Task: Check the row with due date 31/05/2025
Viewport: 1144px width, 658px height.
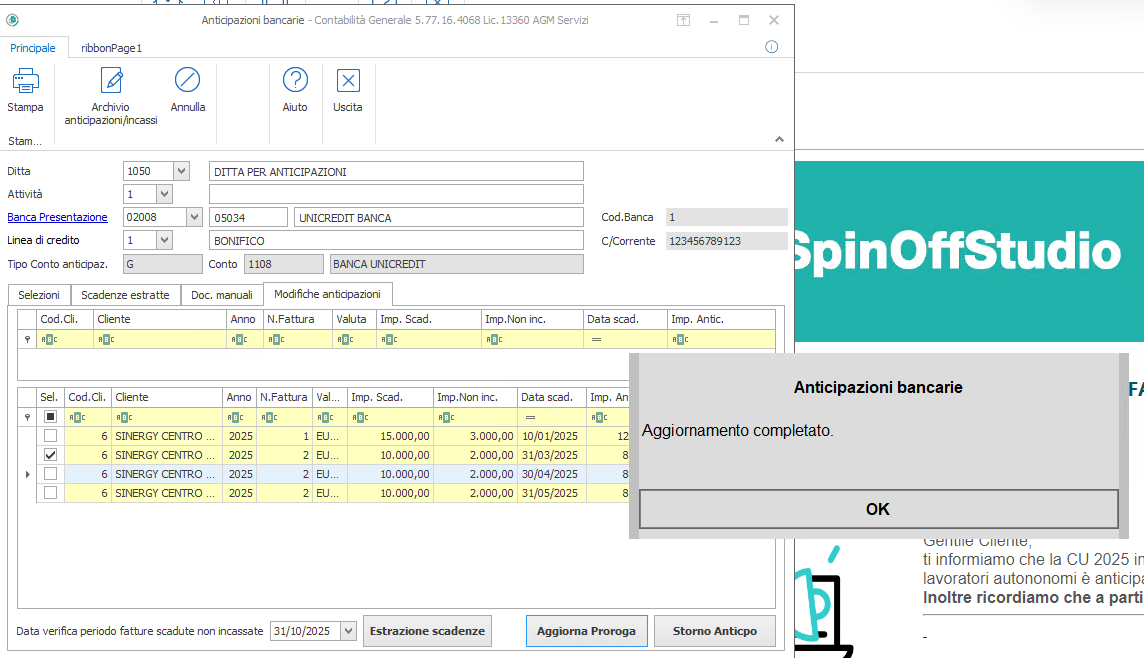Action: pyautogui.click(x=50, y=493)
